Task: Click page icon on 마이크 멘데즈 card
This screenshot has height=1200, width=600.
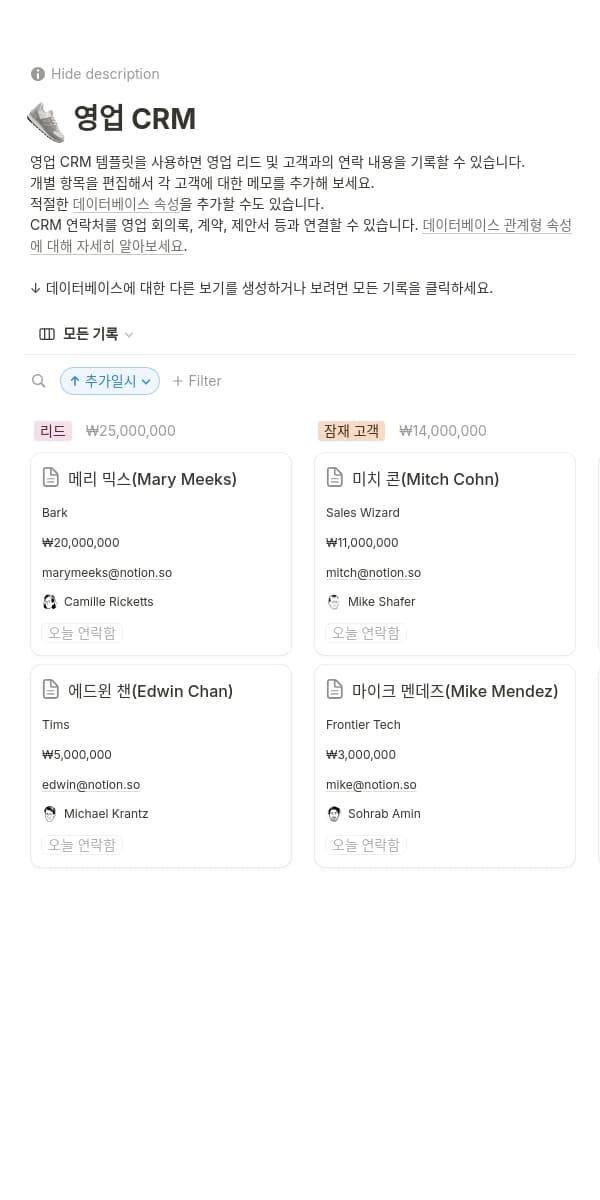Action: point(335,690)
